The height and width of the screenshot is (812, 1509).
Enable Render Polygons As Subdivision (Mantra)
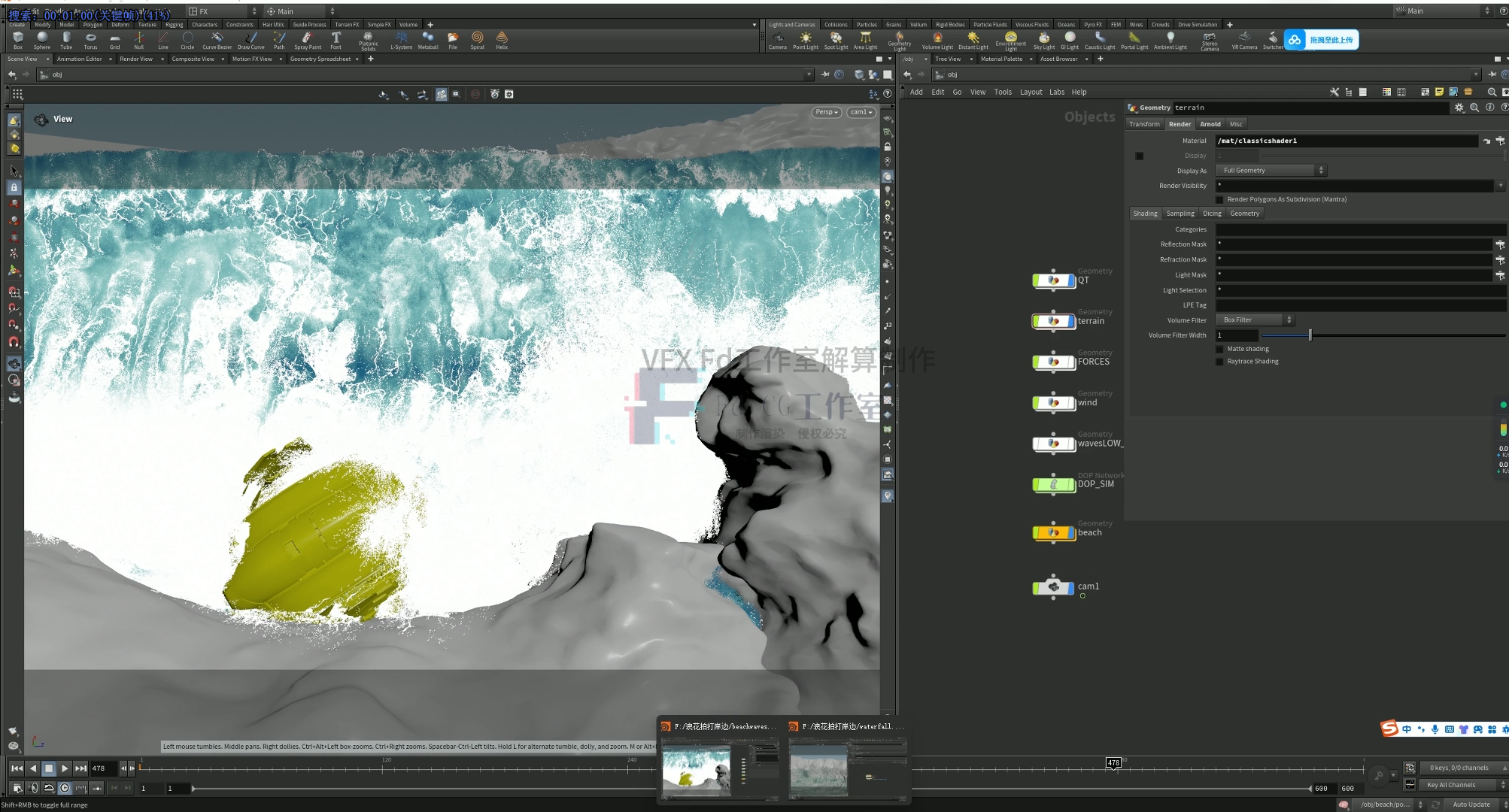(x=1219, y=199)
